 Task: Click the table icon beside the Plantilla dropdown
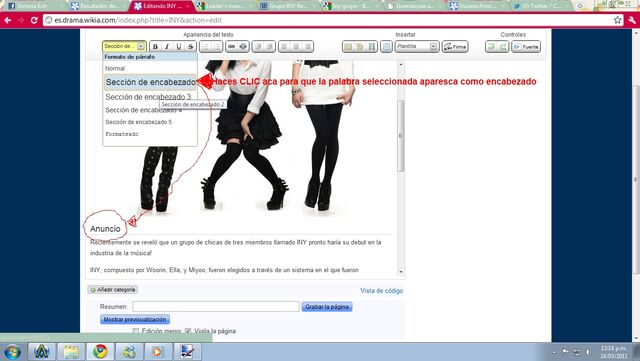[386, 47]
